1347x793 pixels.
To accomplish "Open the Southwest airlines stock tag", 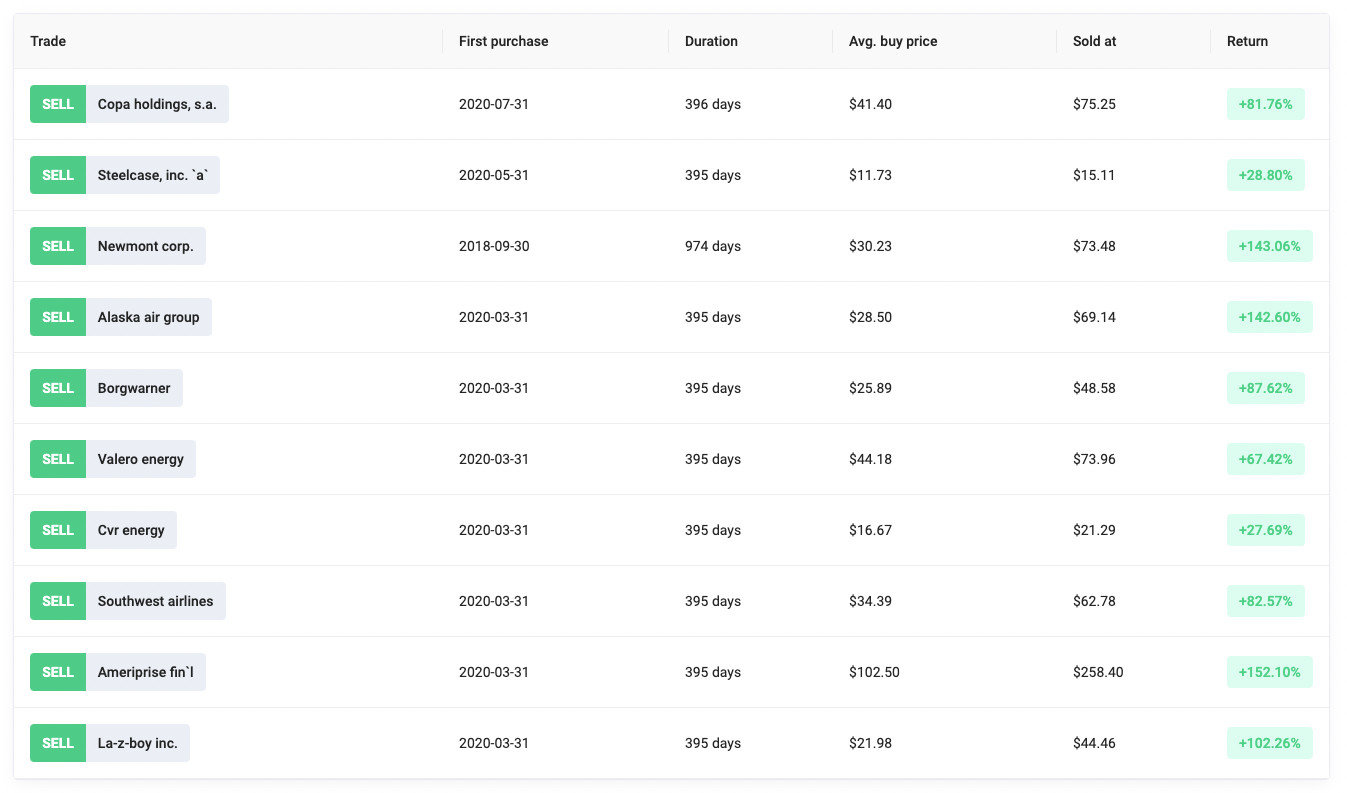I will click(156, 601).
